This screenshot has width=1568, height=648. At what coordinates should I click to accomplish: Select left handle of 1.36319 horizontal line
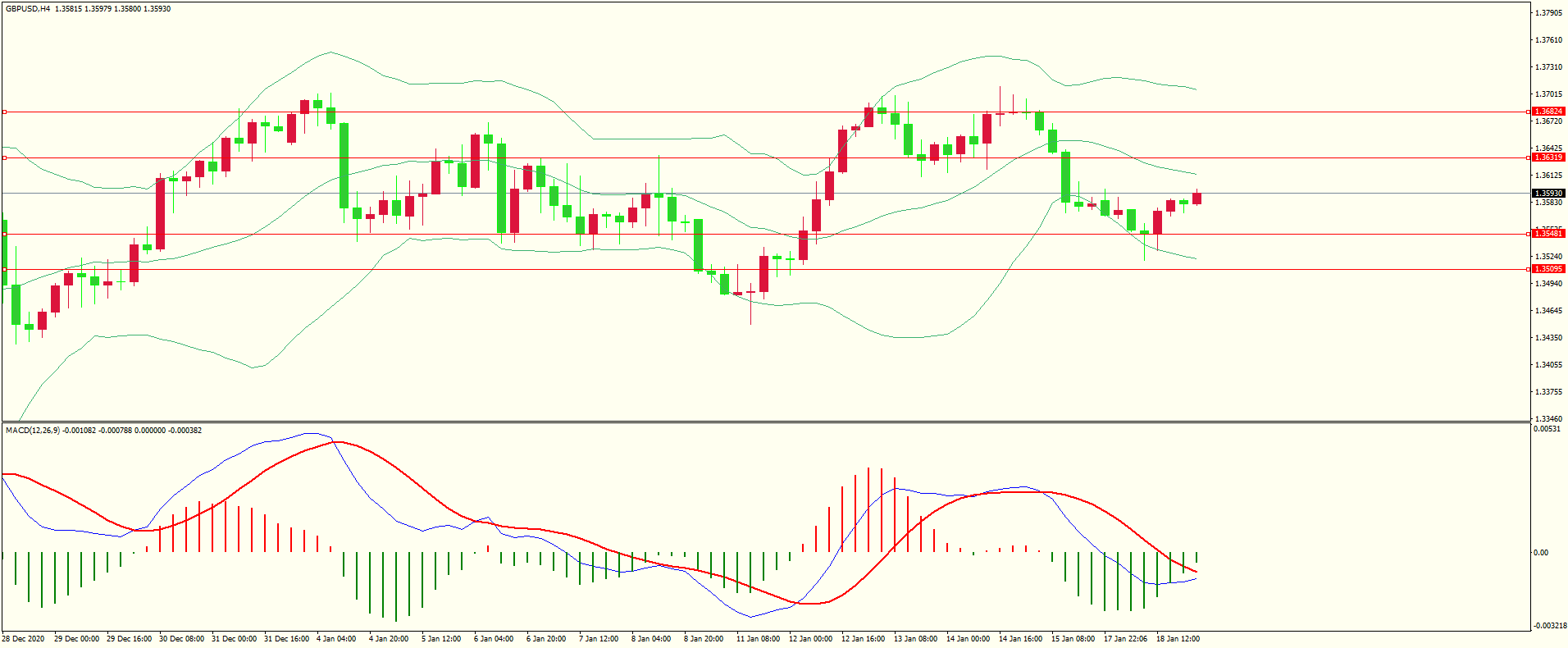(x=4, y=157)
